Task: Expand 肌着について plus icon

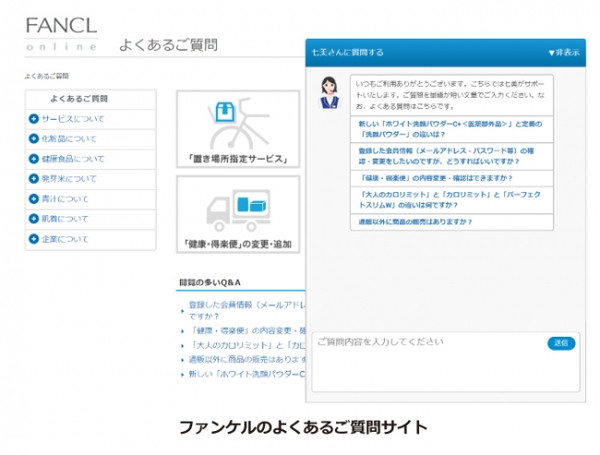Action: (34, 219)
